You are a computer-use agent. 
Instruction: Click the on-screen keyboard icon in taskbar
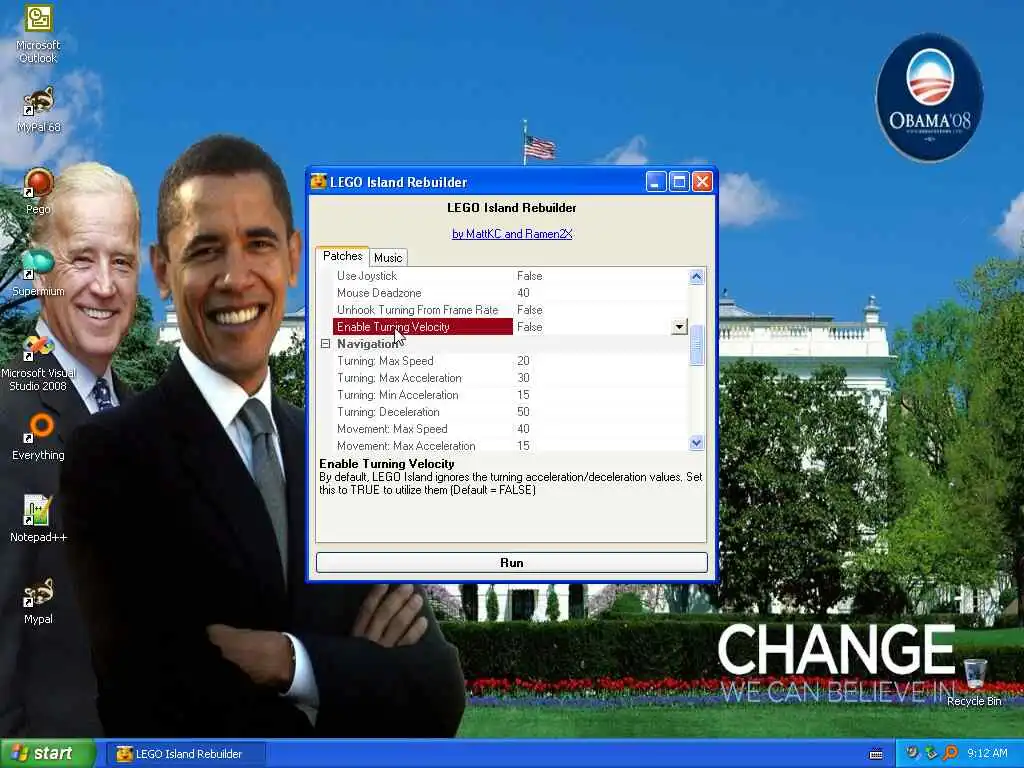pos(876,754)
